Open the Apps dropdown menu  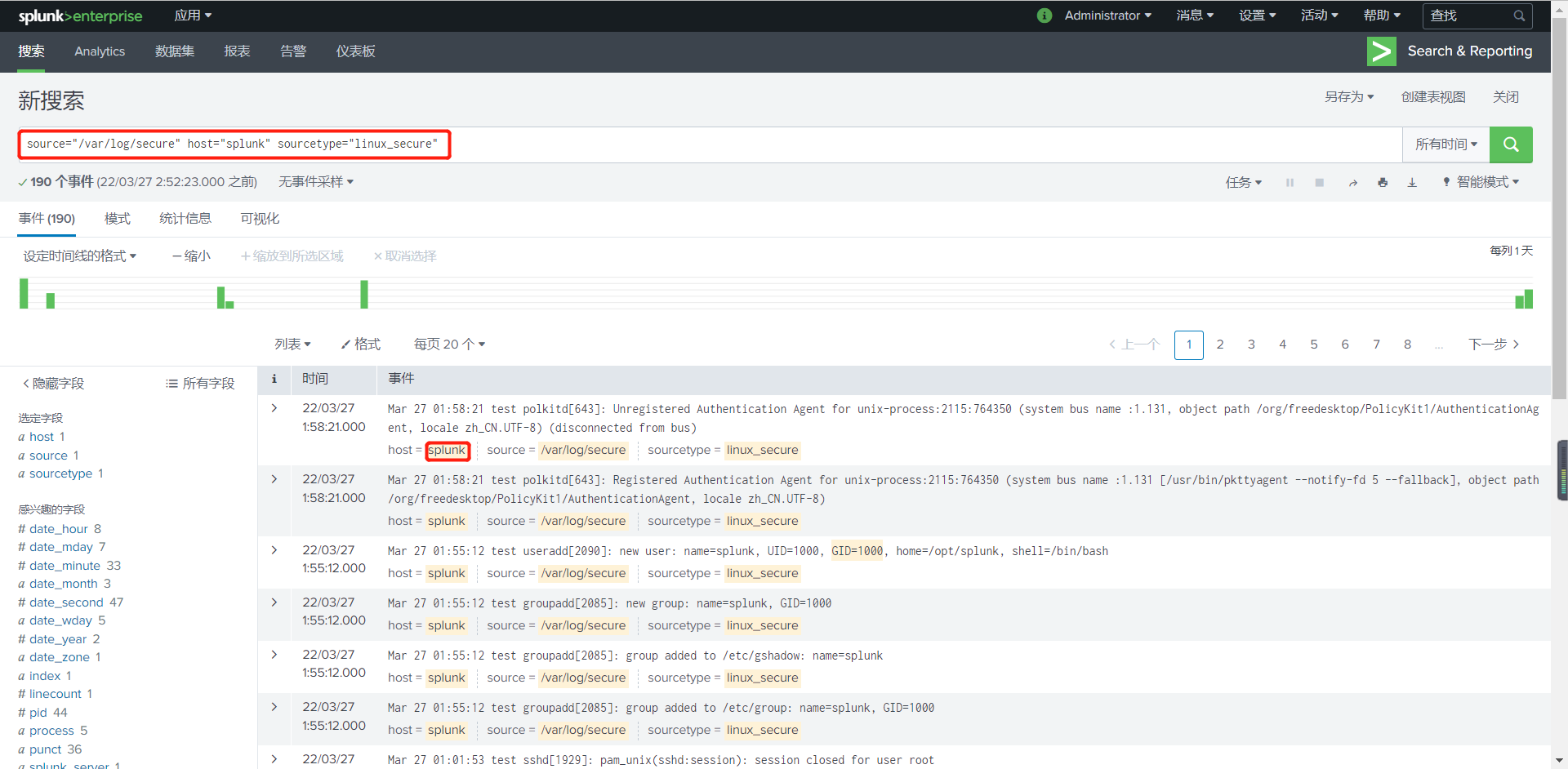tap(193, 16)
